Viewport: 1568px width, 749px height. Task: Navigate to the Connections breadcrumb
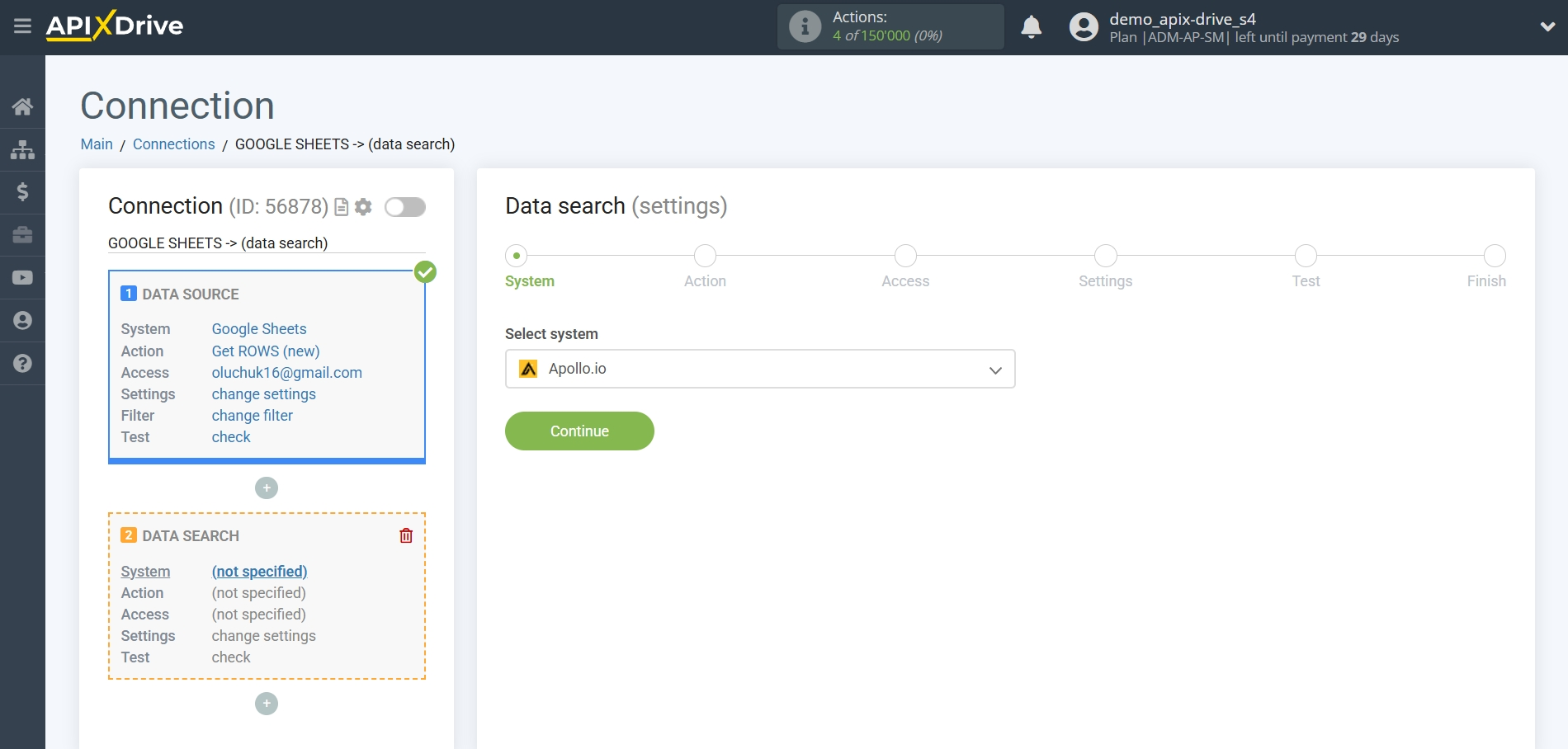173,144
